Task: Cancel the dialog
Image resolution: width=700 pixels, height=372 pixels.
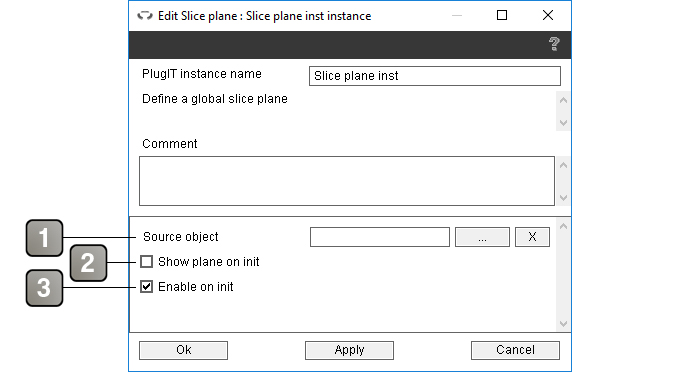Action: pyautogui.click(x=515, y=350)
